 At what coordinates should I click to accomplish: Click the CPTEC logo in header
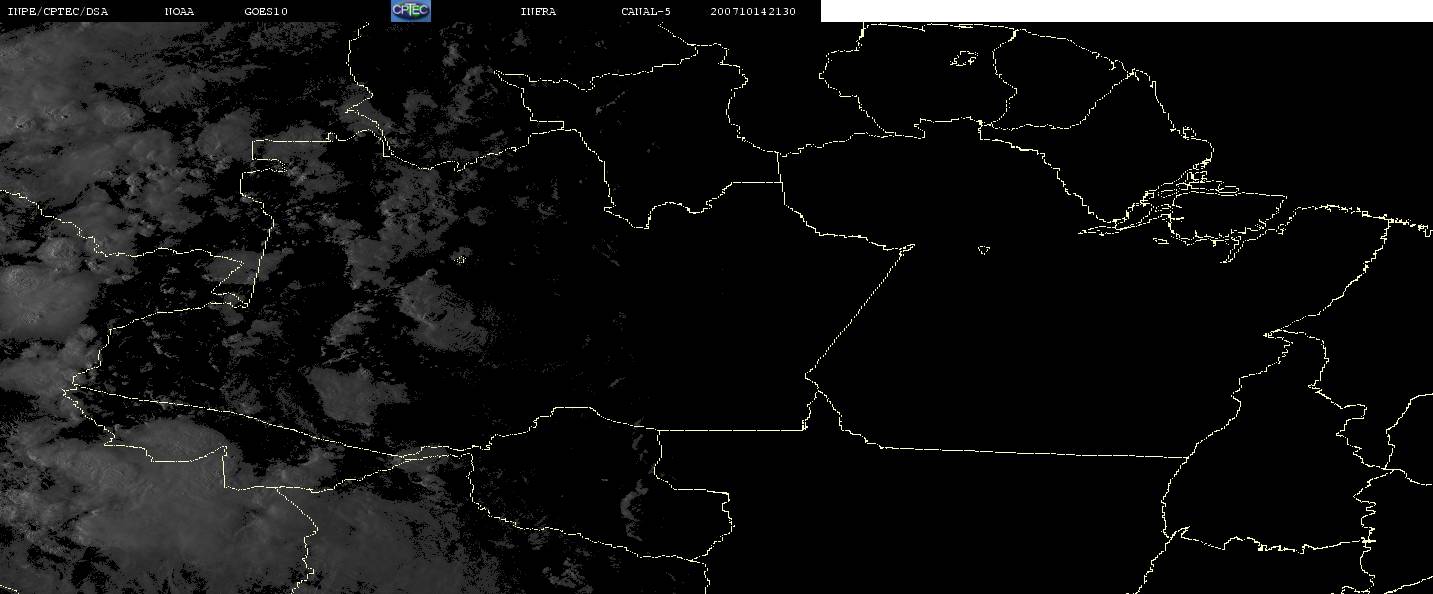click(411, 10)
